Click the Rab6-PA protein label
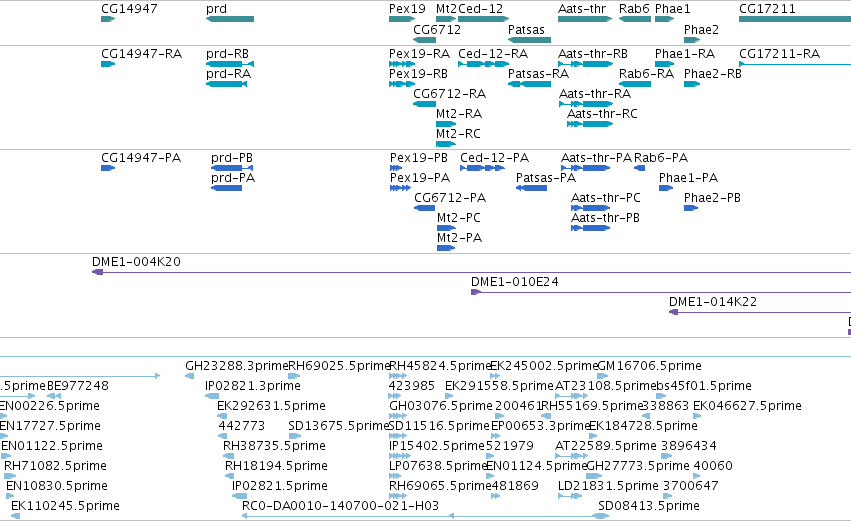This screenshot has height=521, width=851. tap(661, 158)
